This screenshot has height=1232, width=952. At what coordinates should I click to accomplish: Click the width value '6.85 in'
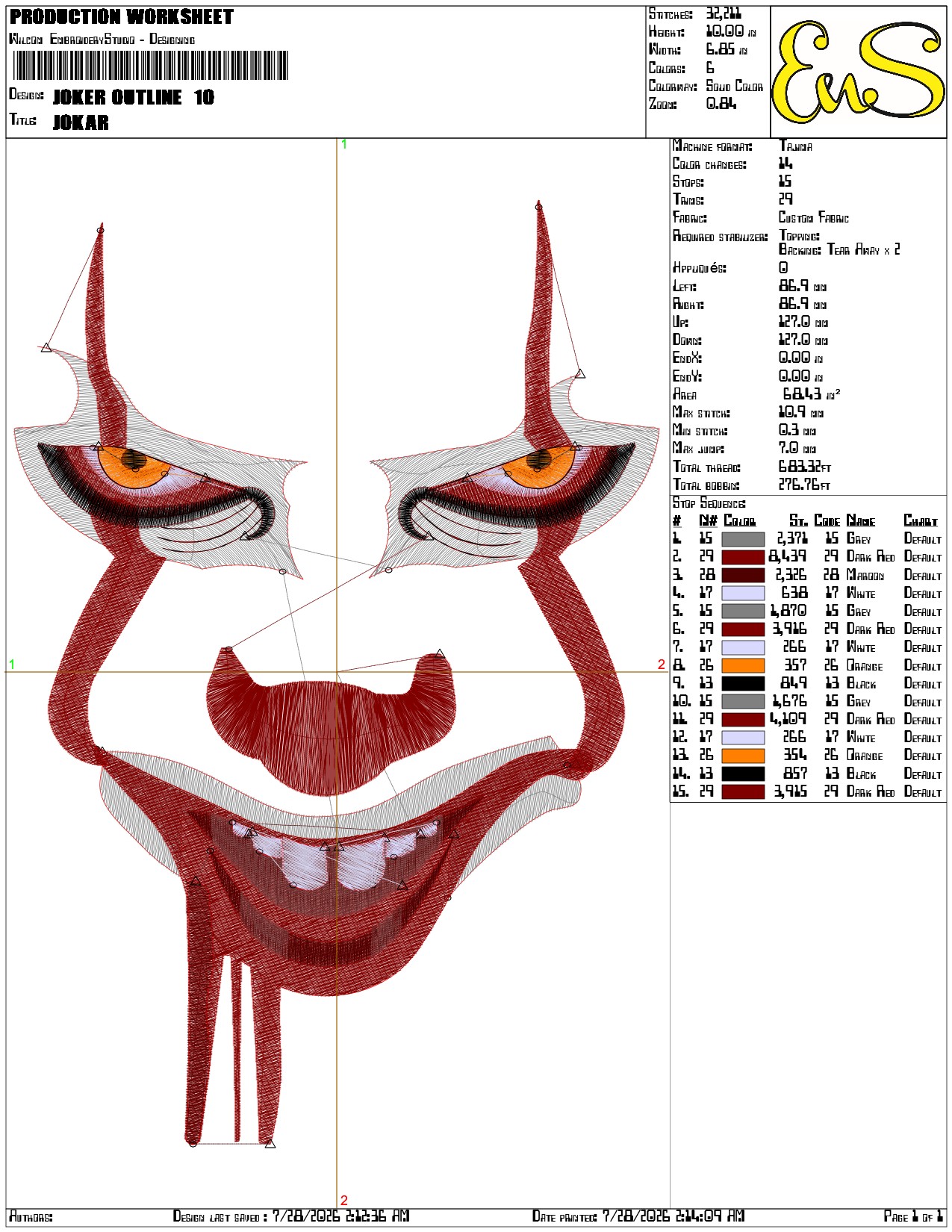pyautogui.click(x=727, y=49)
